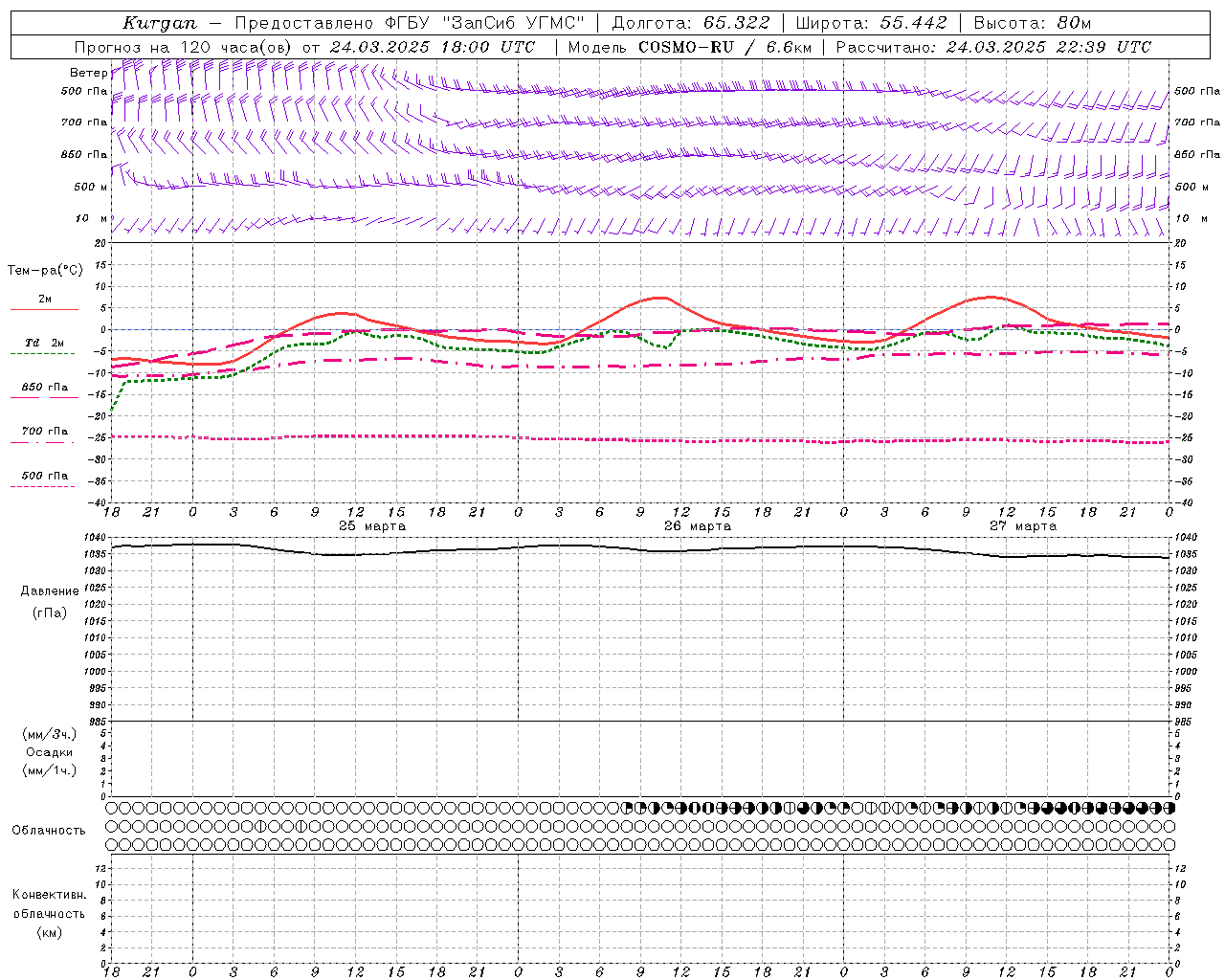The width and height of the screenshot is (1225, 980).
Task: Click the "27 марта" date label
Action: 1023,526
